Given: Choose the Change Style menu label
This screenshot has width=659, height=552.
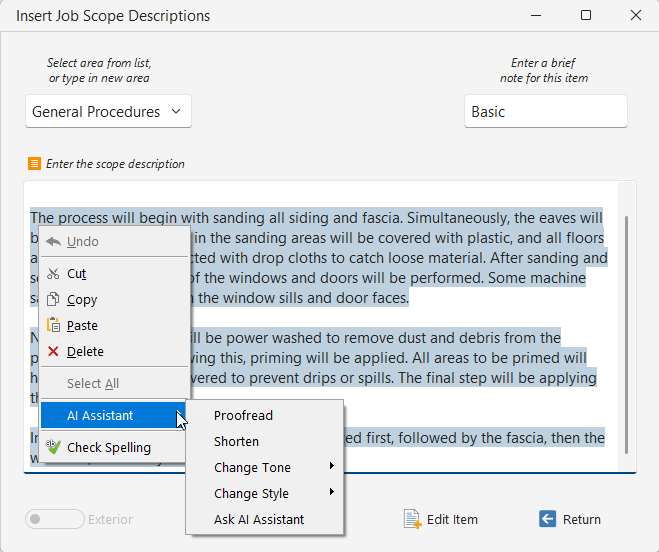Looking at the screenshot, I should tap(251, 494).
